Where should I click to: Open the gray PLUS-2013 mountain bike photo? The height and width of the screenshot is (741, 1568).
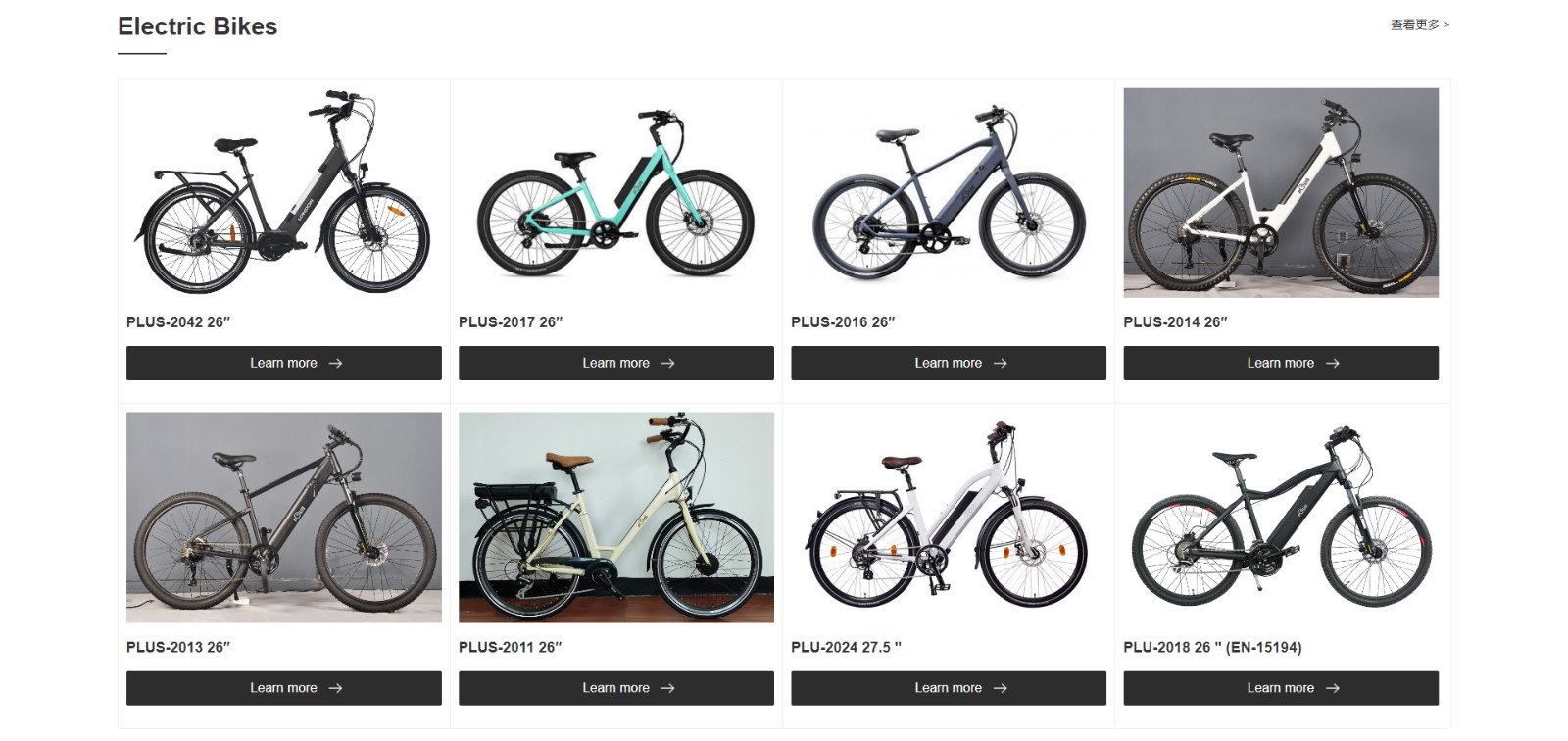coord(284,518)
